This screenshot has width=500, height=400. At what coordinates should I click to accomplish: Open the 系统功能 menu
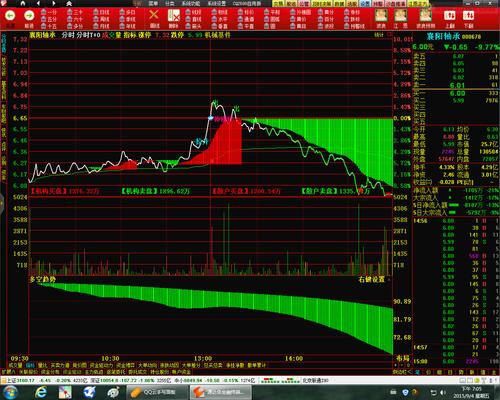coord(191,4)
